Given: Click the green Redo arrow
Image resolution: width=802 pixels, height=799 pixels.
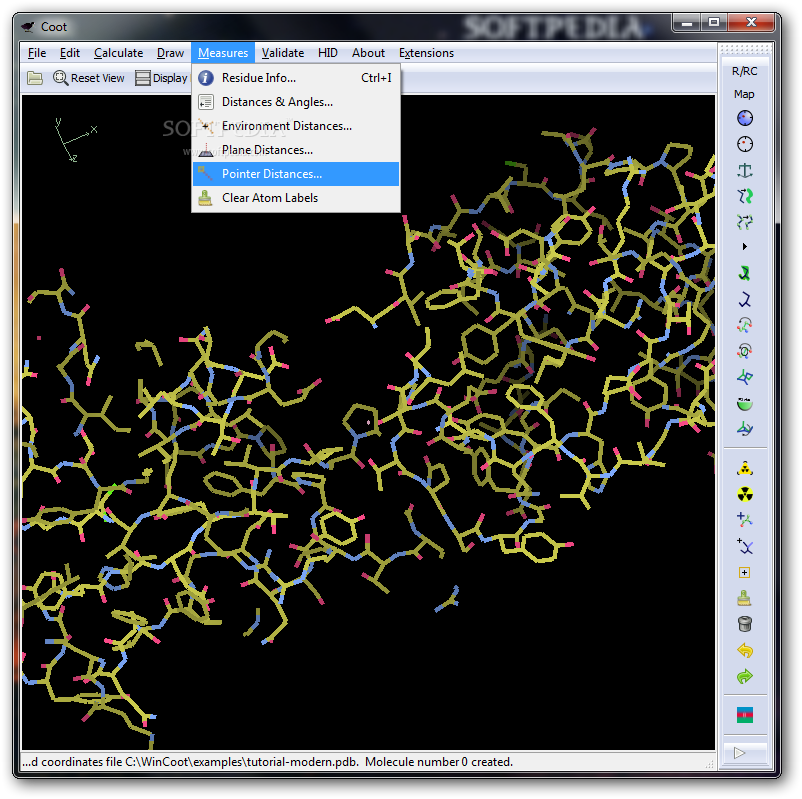Looking at the screenshot, I should [x=745, y=677].
